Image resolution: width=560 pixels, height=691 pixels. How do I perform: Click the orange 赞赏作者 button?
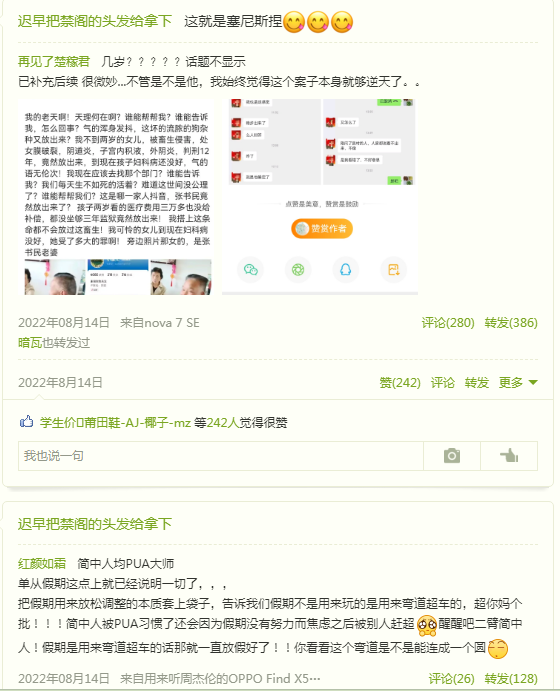point(322,228)
